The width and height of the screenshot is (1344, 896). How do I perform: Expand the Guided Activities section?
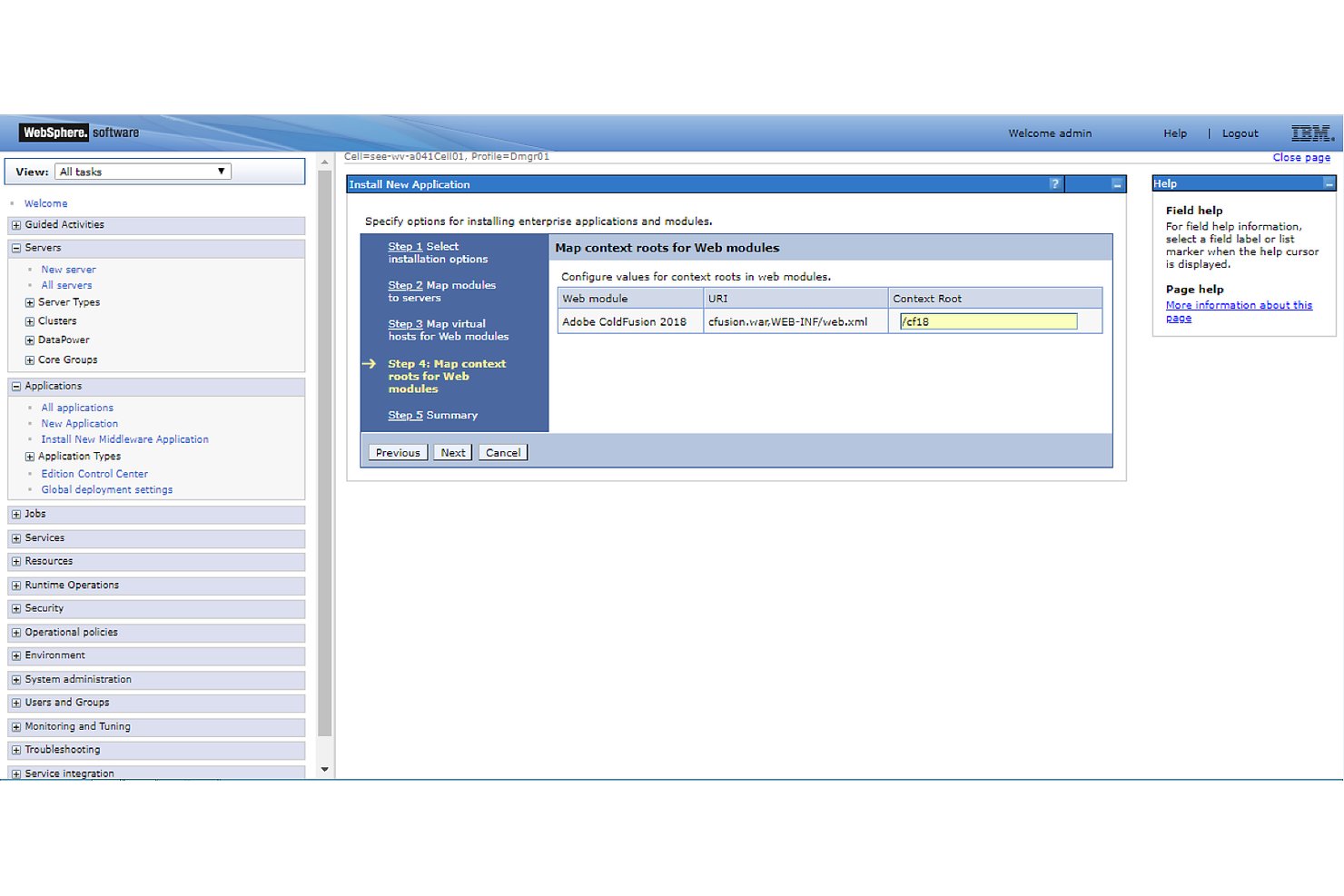click(16, 225)
